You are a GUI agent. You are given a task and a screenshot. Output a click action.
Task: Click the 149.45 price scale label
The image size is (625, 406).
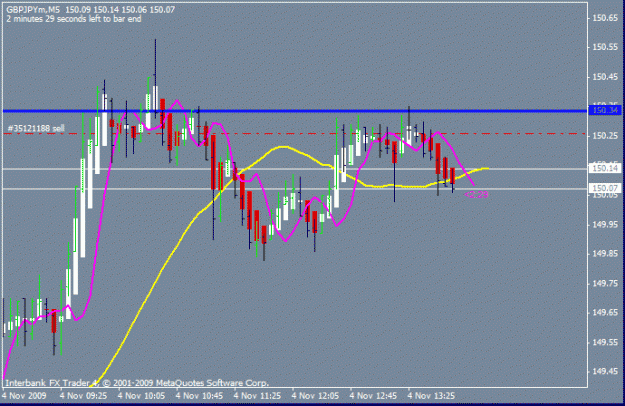[605, 372]
